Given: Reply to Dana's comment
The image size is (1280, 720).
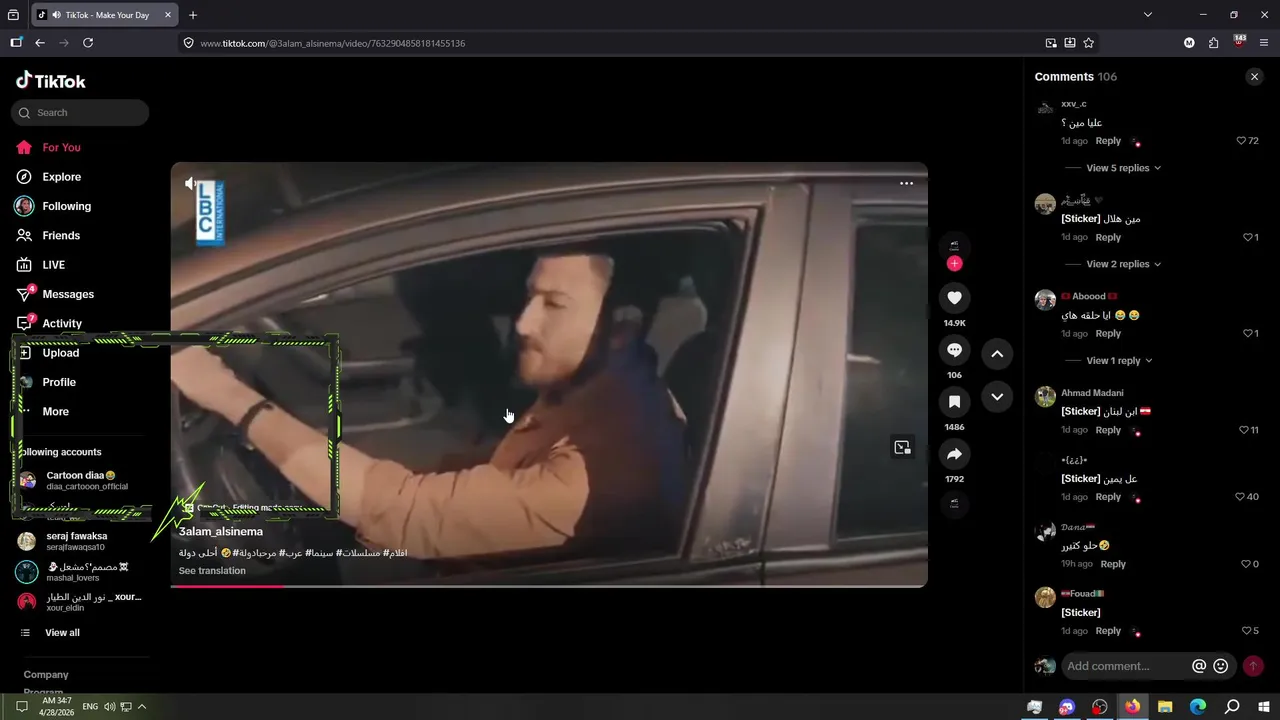Looking at the screenshot, I should 1113,564.
